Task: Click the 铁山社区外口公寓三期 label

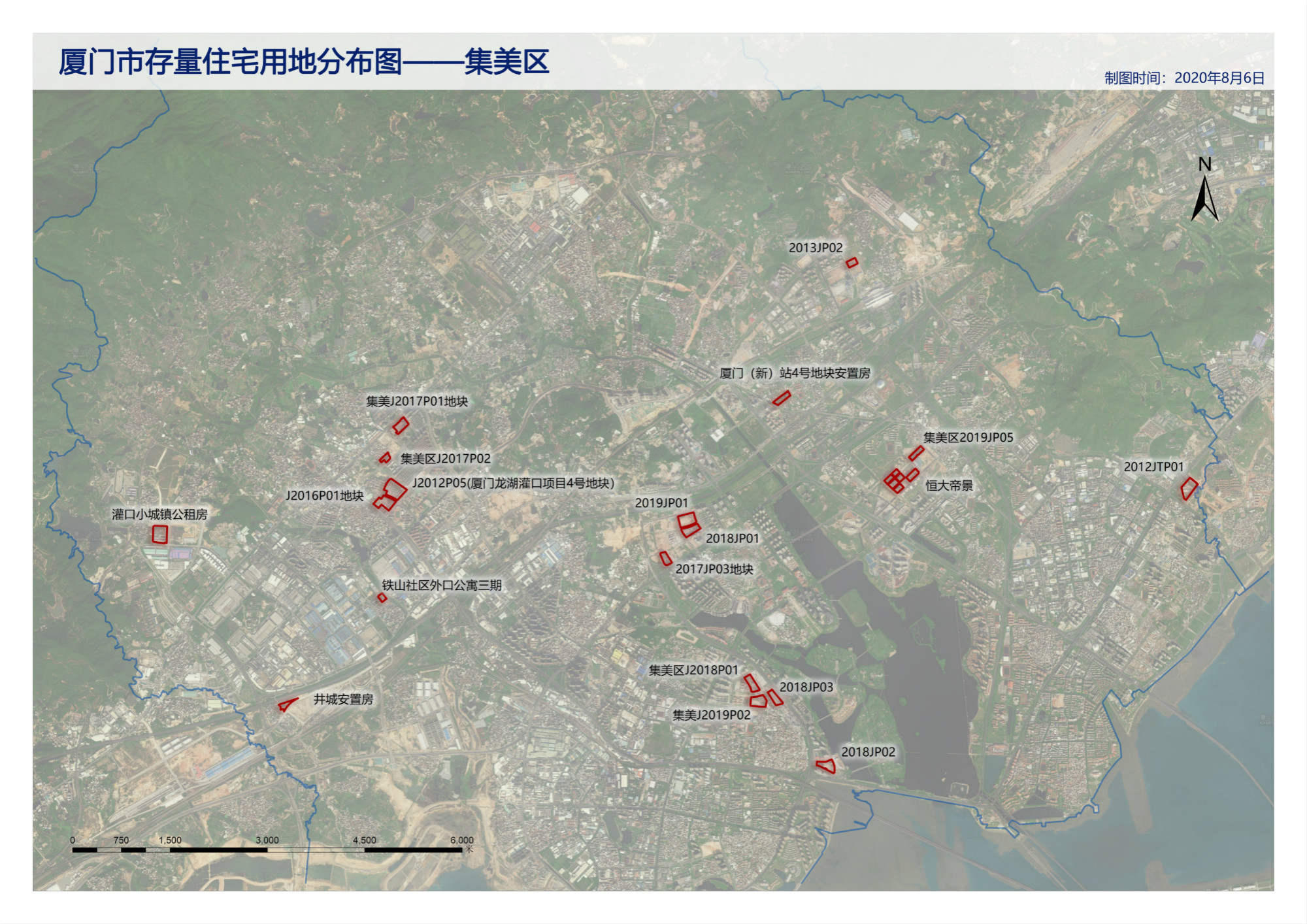Action: pyautogui.click(x=442, y=585)
